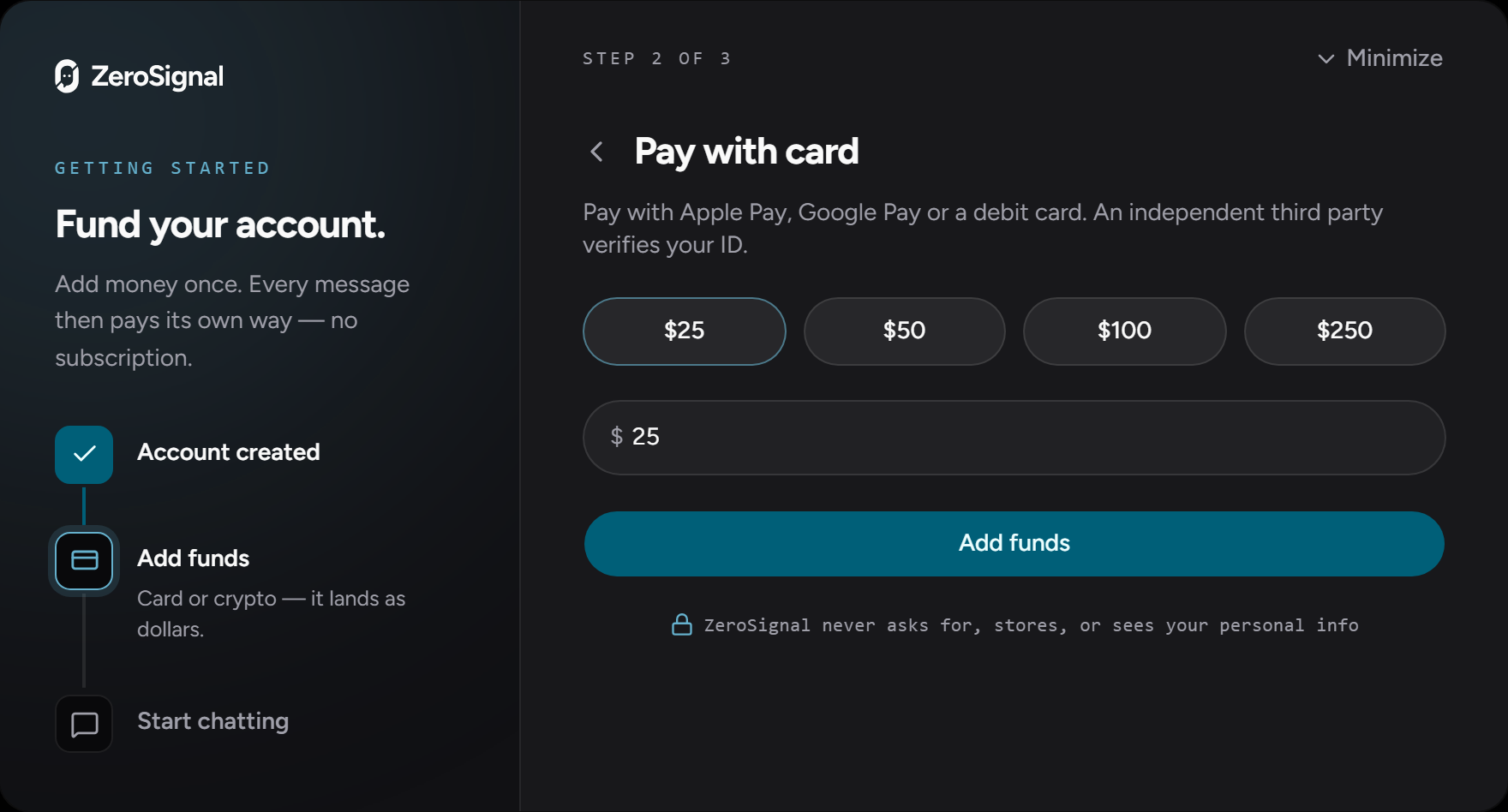Screen dimensions: 1508x812
Task: Click the Step 2 of 3 indicator
Action: pos(657,59)
